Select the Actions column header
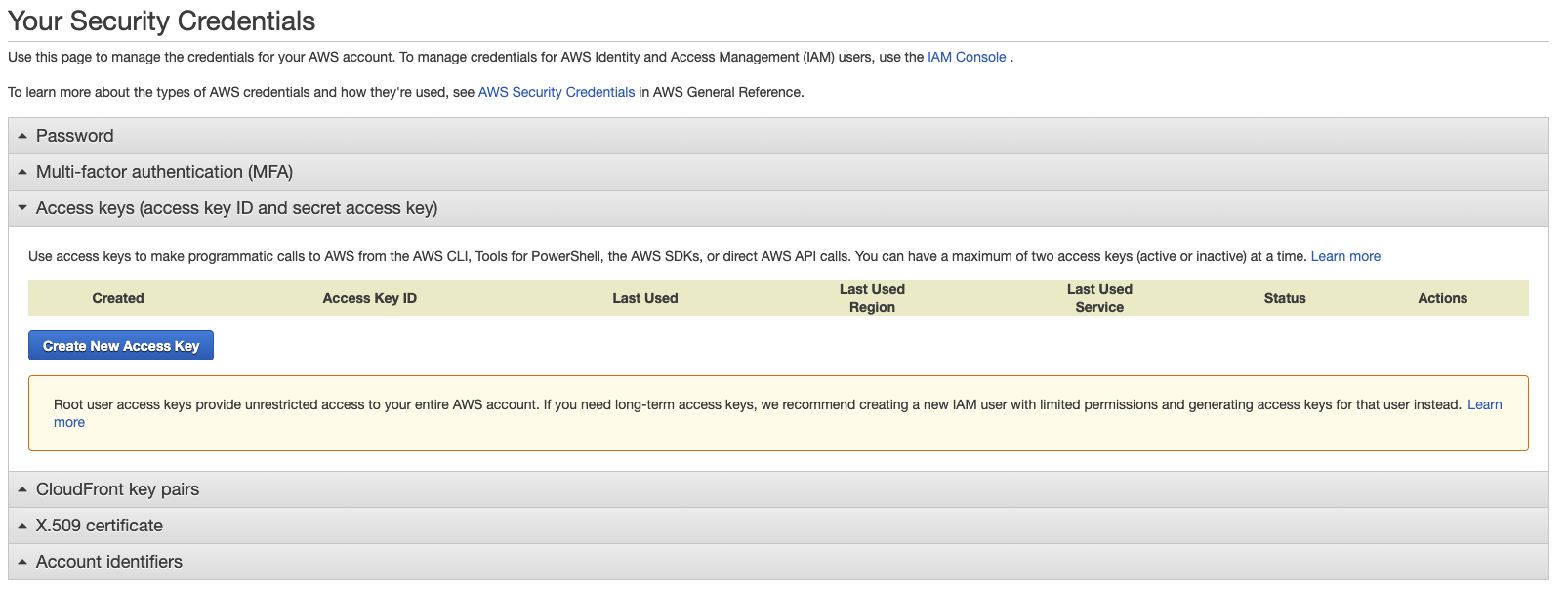1568x593 pixels. pos(1443,298)
